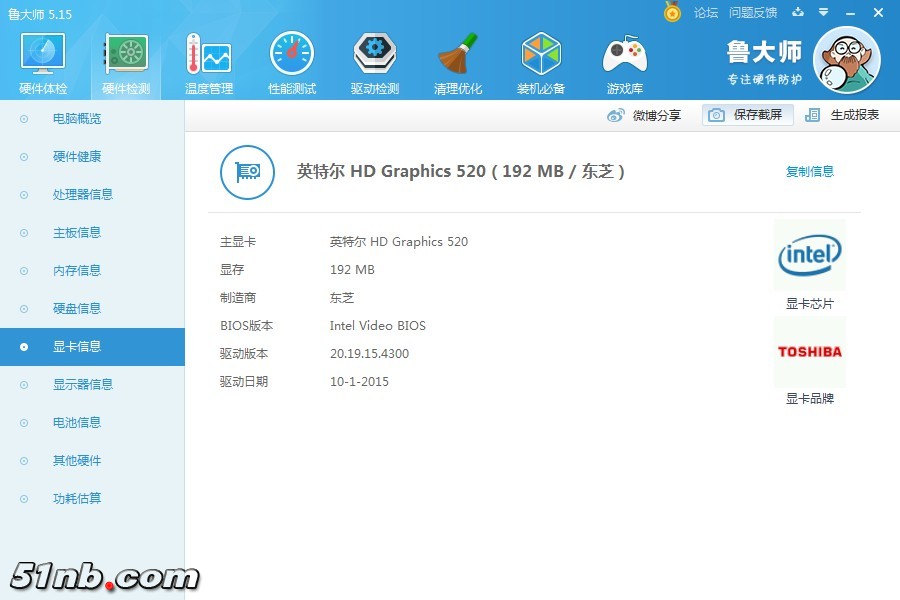900x600 pixels.
Task: Click the Intel graphics chip logo
Action: pyautogui.click(x=809, y=255)
